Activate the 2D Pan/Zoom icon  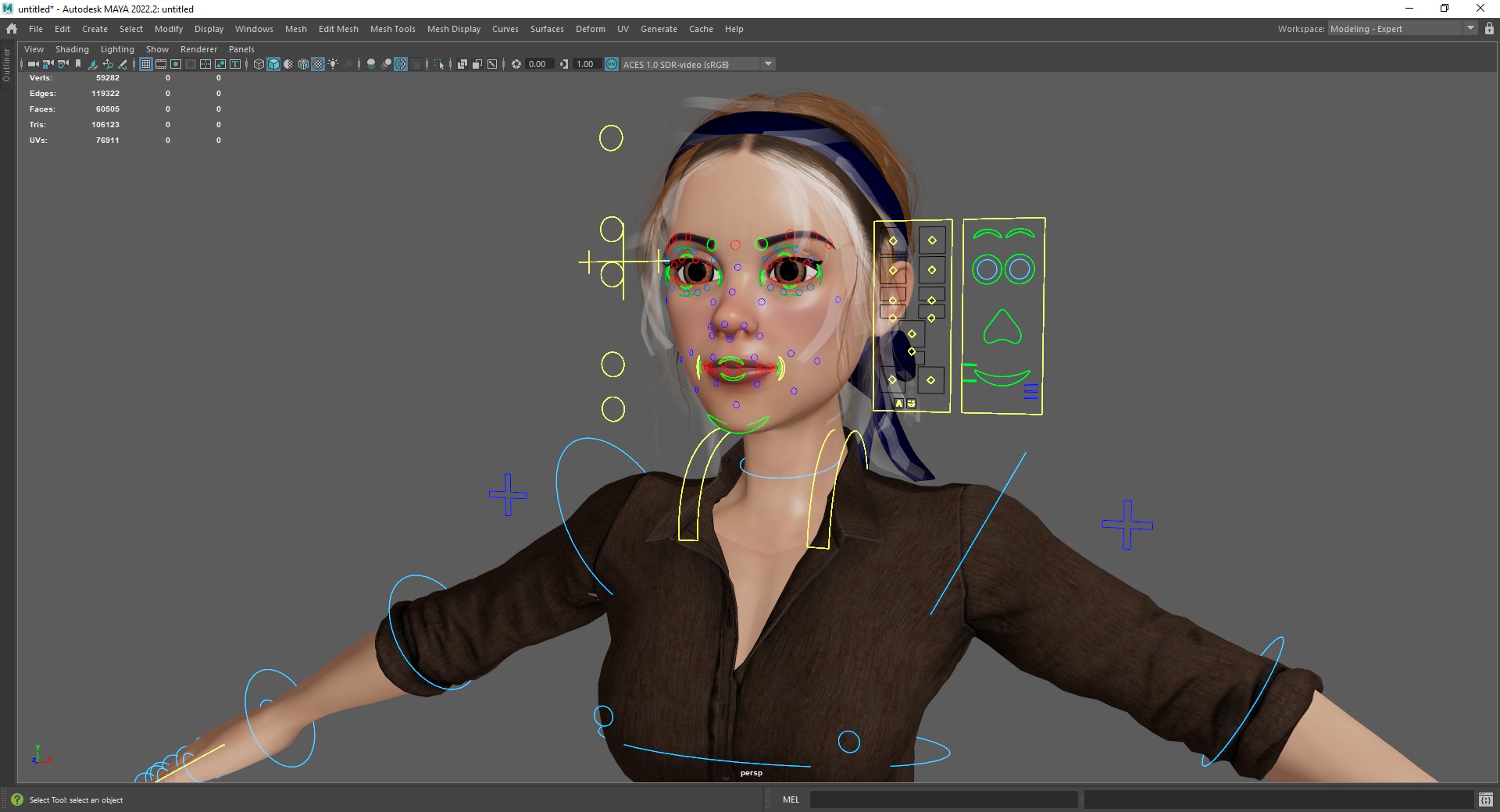[x=108, y=64]
